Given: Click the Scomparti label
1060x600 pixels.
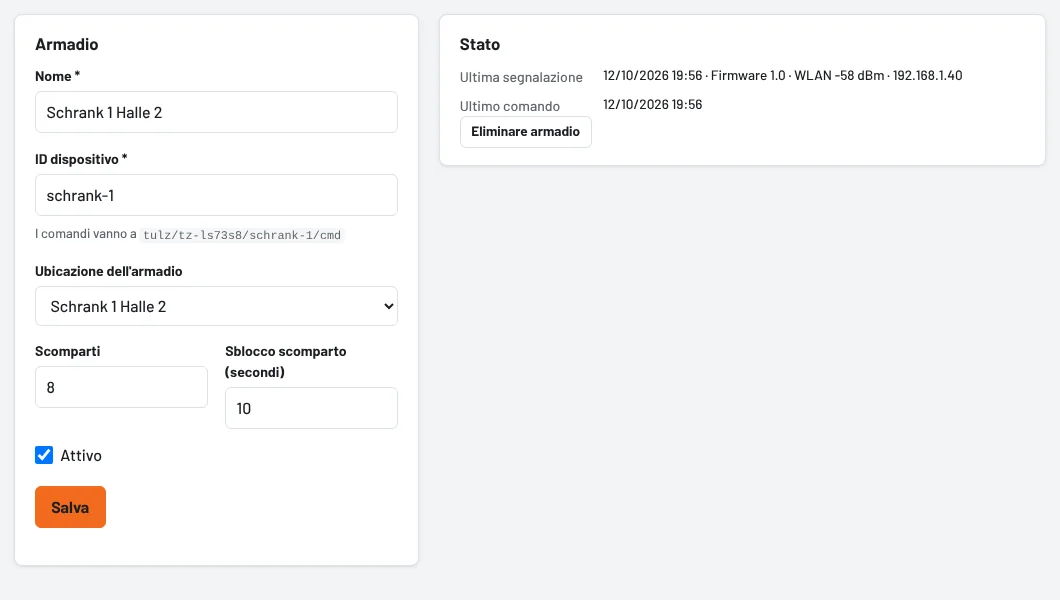Looking at the screenshot, I should point(68,351).
